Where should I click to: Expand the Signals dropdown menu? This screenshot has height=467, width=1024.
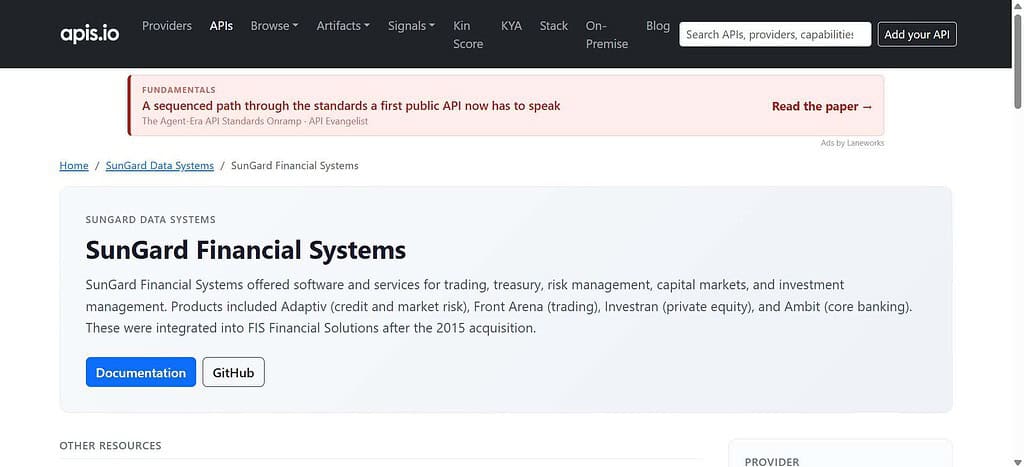coord(411,25)
